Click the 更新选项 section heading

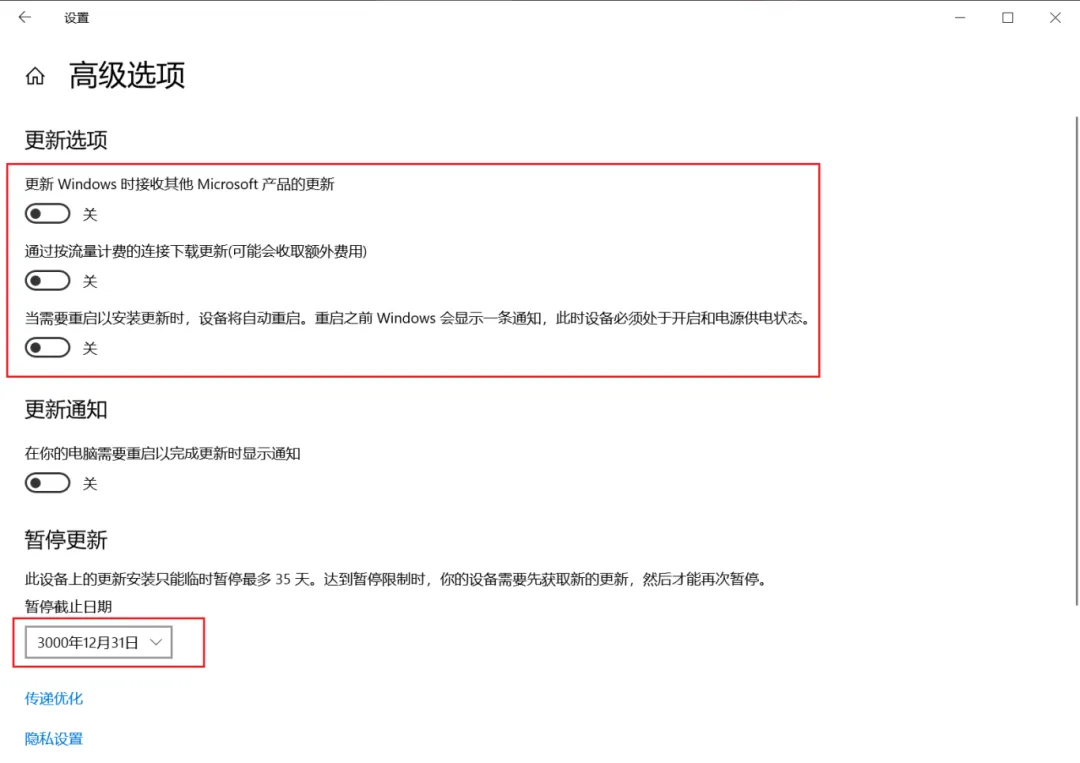pyautogui.click(x=66, y=140)
